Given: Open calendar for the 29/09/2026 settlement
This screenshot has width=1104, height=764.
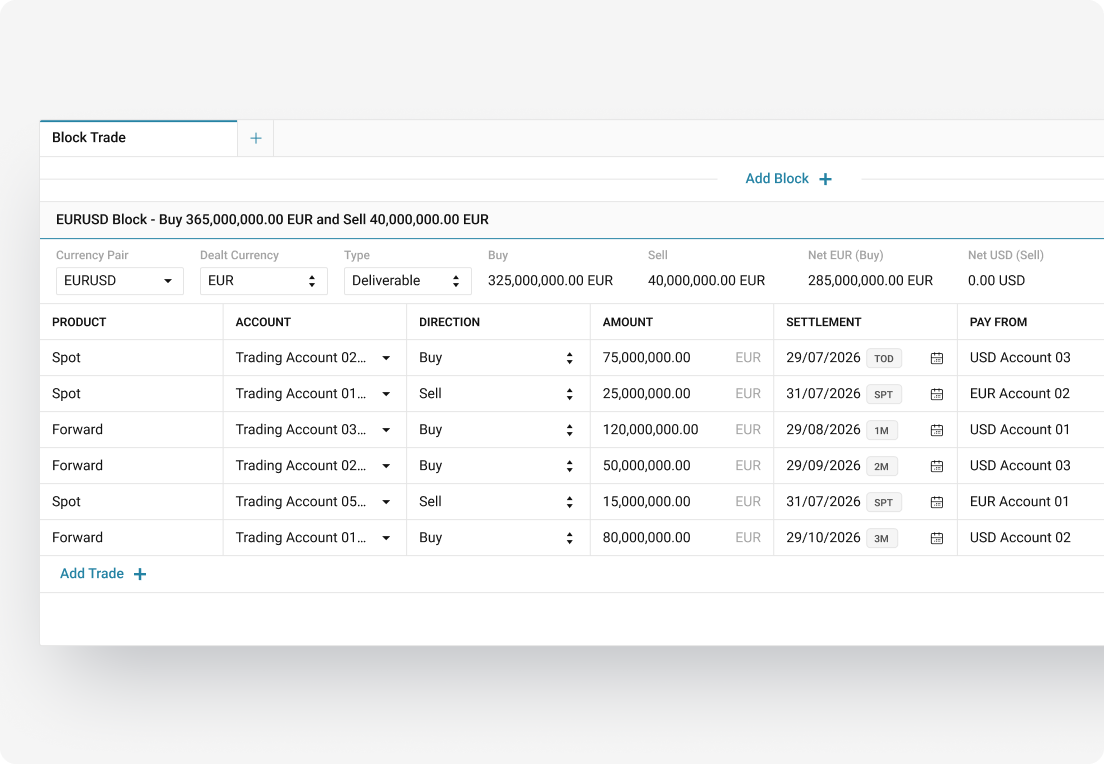Looking at the screenshot, I should pyautogui.click(x=936, y=465).
